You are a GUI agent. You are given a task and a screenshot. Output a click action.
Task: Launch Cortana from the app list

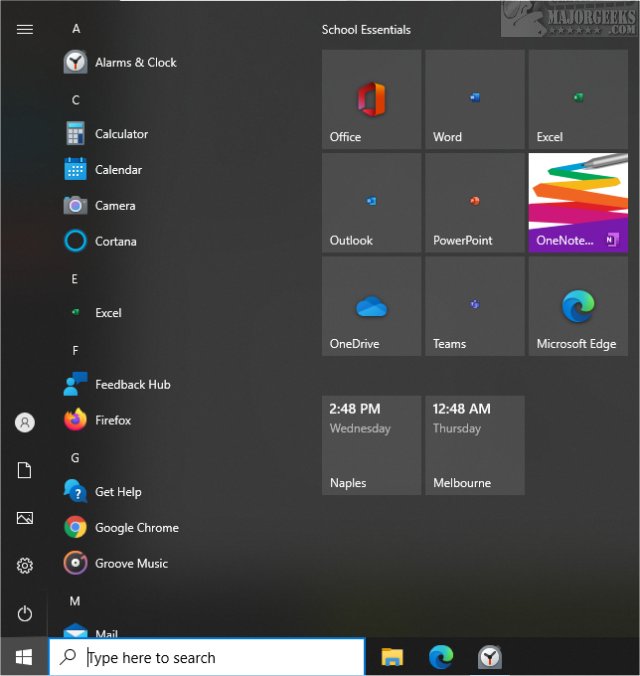(x=100, y=241)
